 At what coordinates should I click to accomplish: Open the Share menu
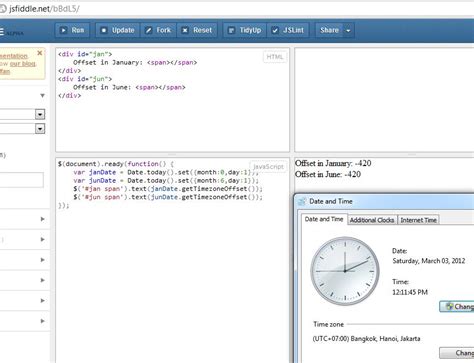tap(329, 30)
